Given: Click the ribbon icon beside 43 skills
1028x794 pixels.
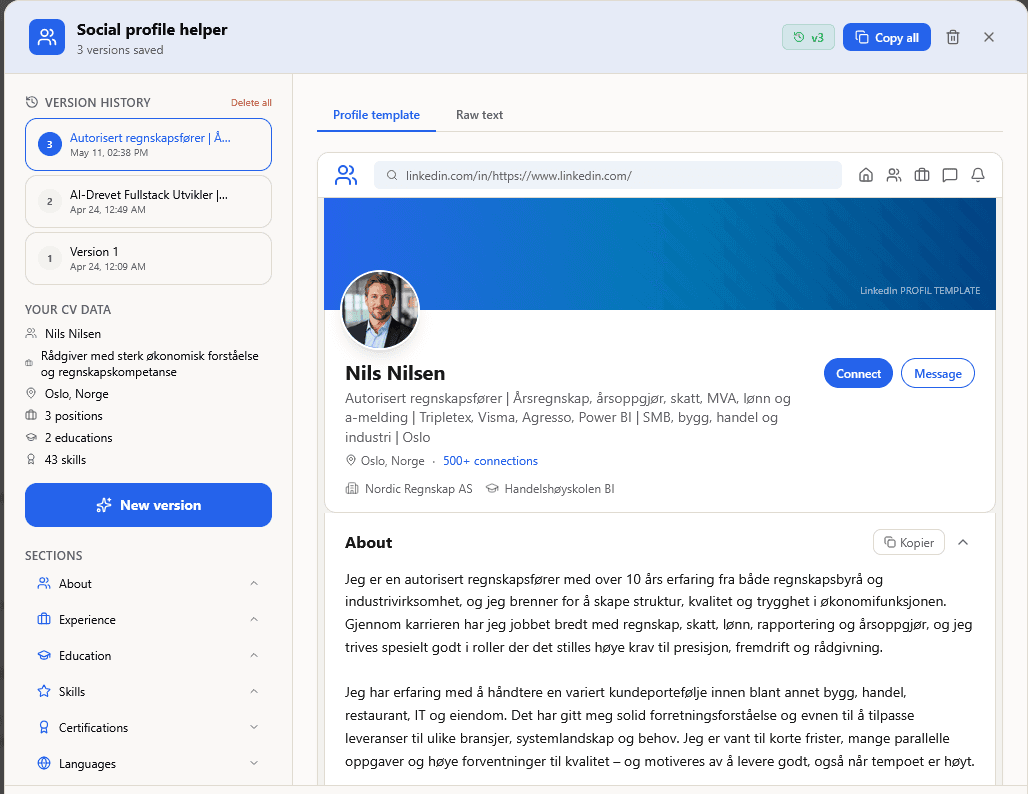Looking at the screenshot, I should [31, 460].
